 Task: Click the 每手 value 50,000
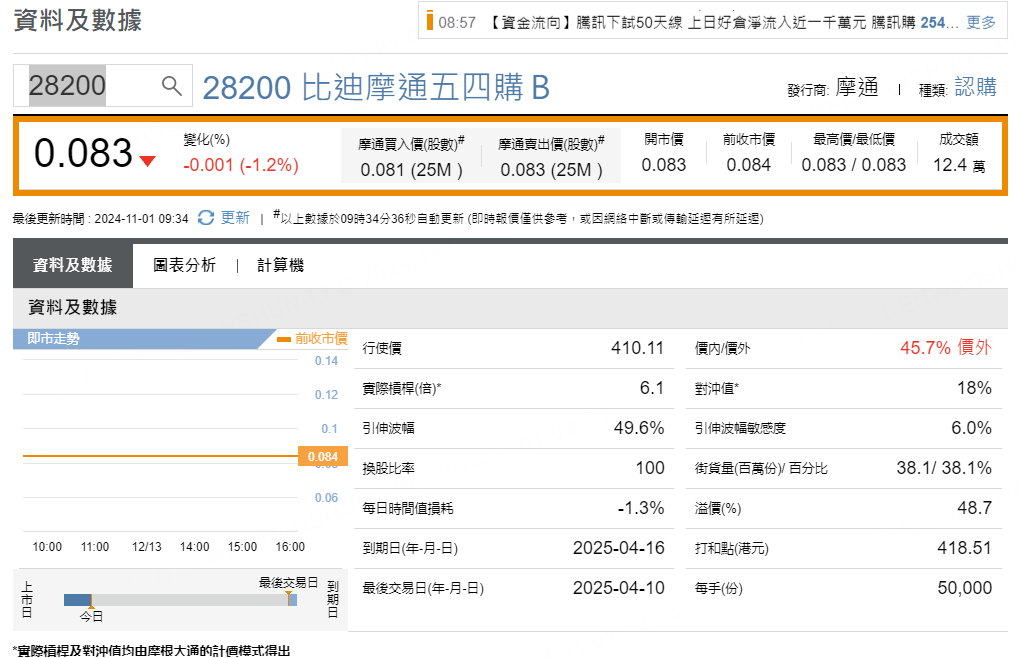tap(965, 588)
